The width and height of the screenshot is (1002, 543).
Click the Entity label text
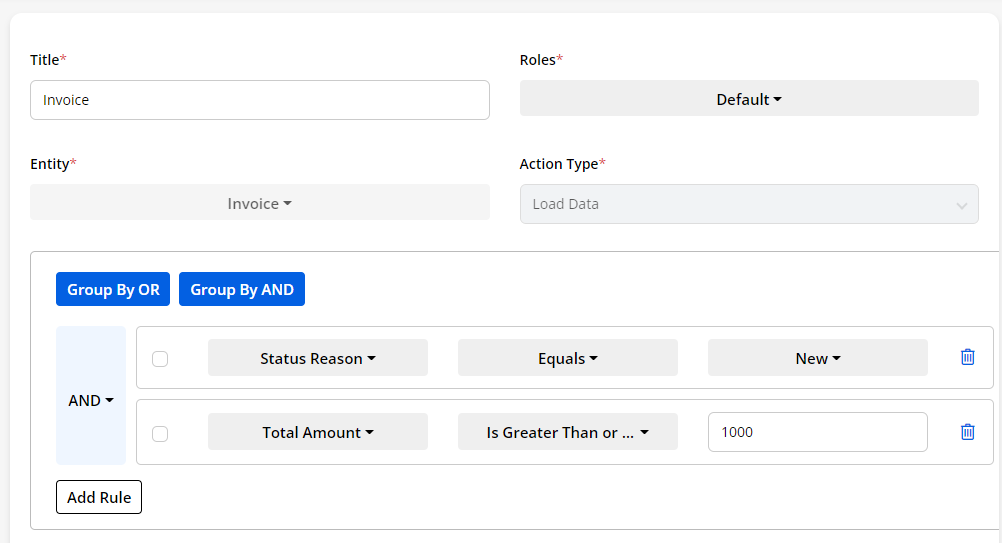49,164
